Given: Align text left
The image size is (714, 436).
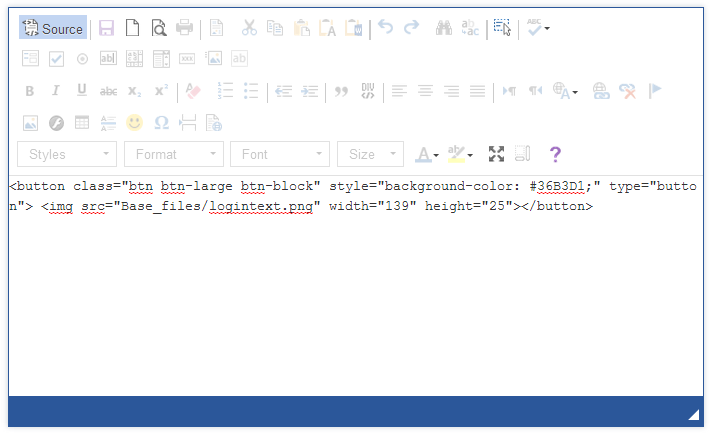Looking at the screenshot, I should [399, 91].
